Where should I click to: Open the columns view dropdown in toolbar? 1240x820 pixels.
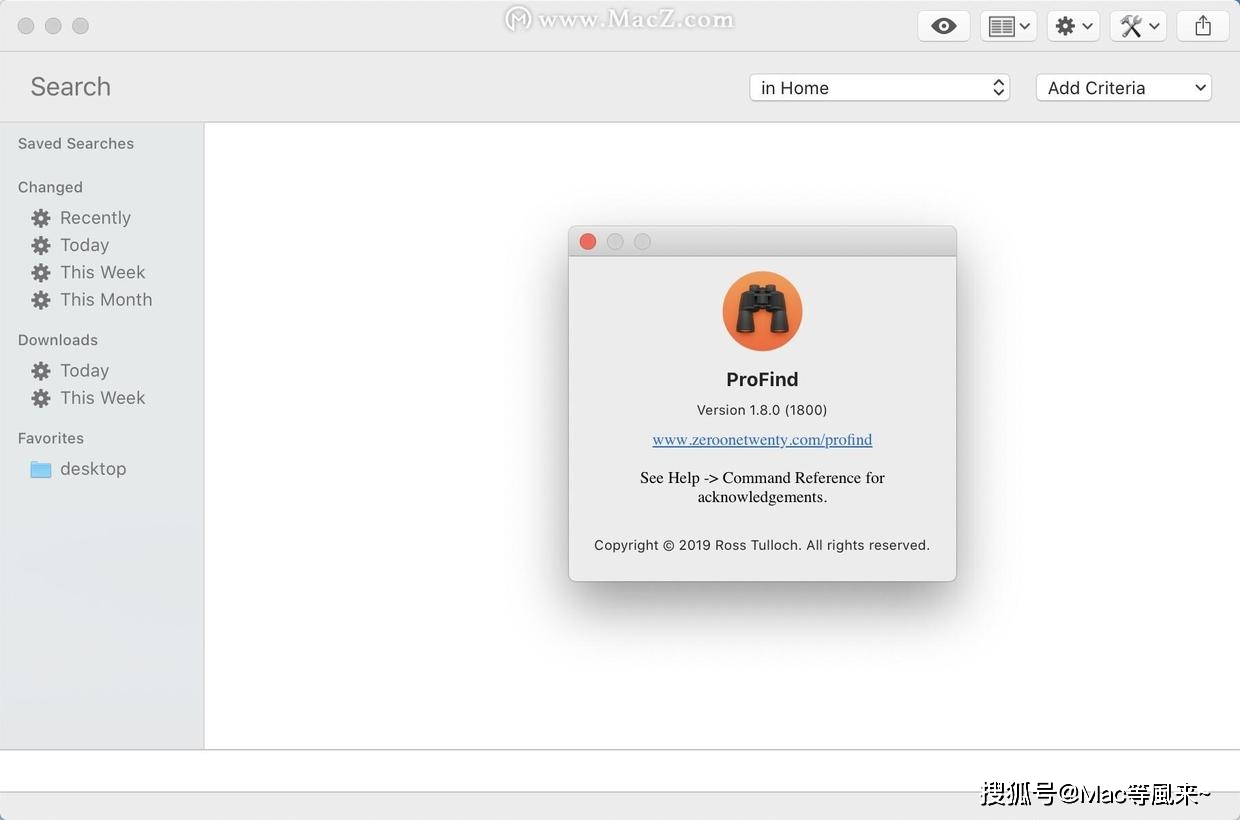[x=1008, y=27]
